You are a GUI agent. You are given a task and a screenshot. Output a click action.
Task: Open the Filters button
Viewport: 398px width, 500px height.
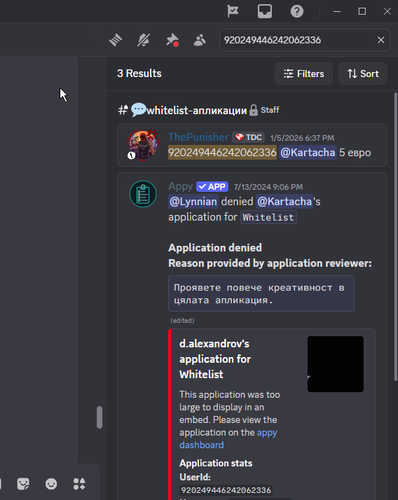pyautogui.click(x=304, y=74)
